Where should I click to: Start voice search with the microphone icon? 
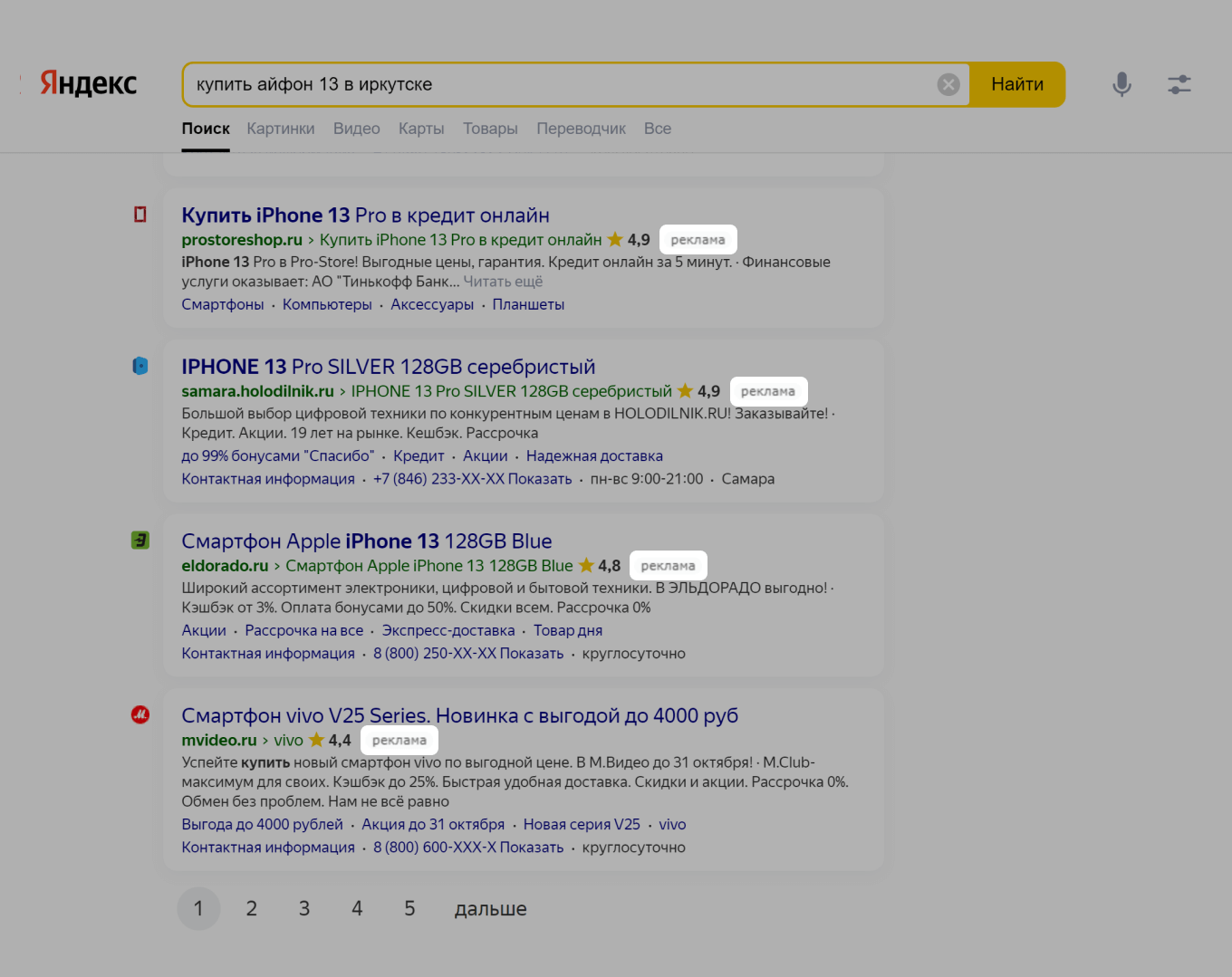pos(1121,84)
